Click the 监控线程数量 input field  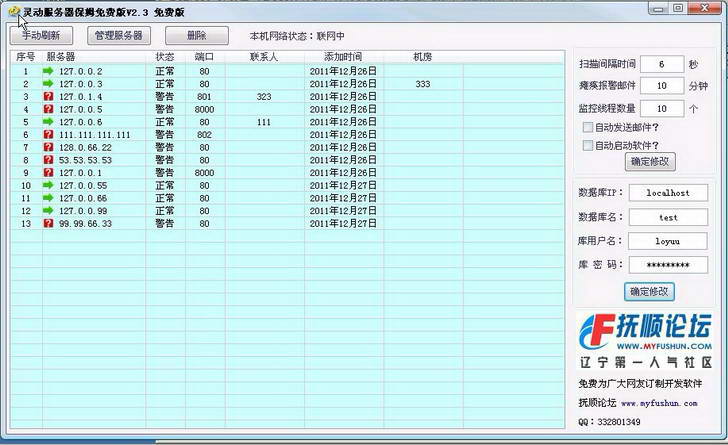(x=662, y=108)
